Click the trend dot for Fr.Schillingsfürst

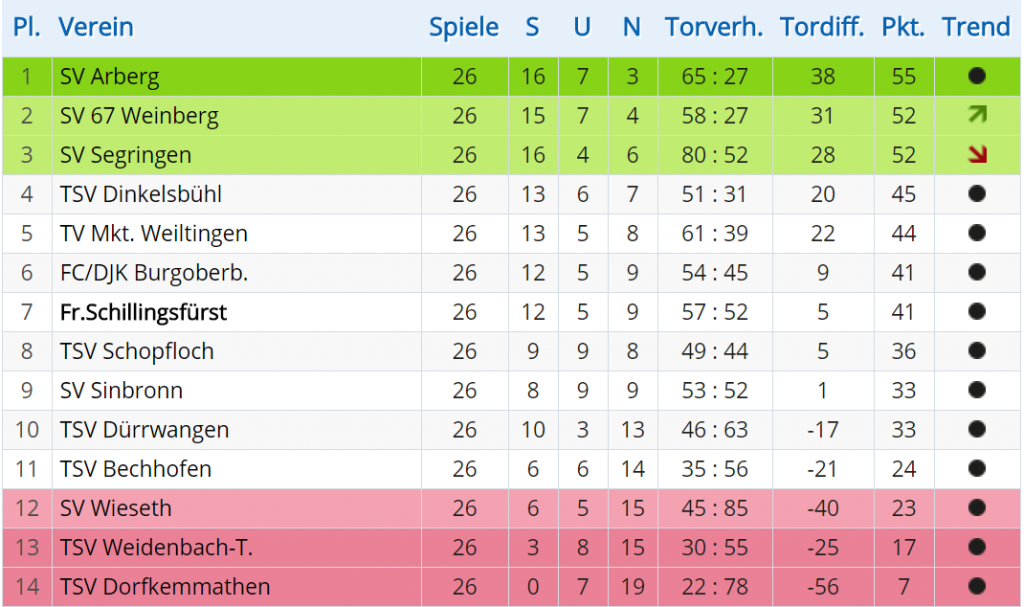click(977, 311)
